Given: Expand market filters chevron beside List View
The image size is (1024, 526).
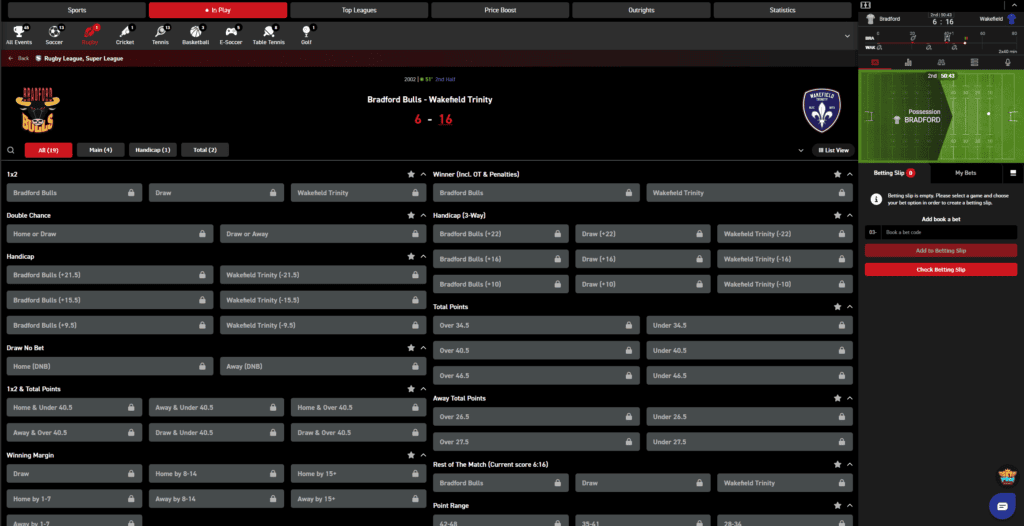Looking at the screenshot, I should tap(801, 150).
